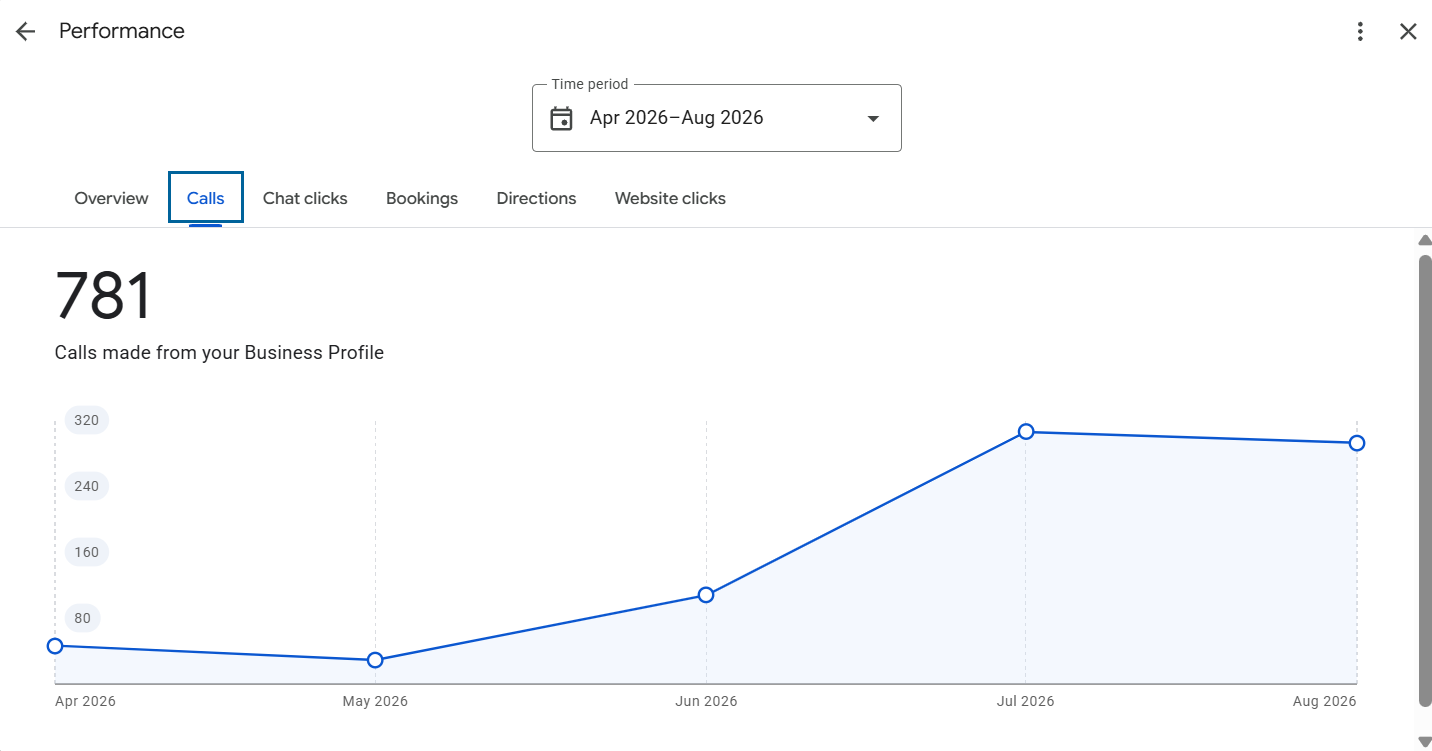Click the 'Jun 2026' x-axis label
The image size is (1432, 751).
[706, 701]
